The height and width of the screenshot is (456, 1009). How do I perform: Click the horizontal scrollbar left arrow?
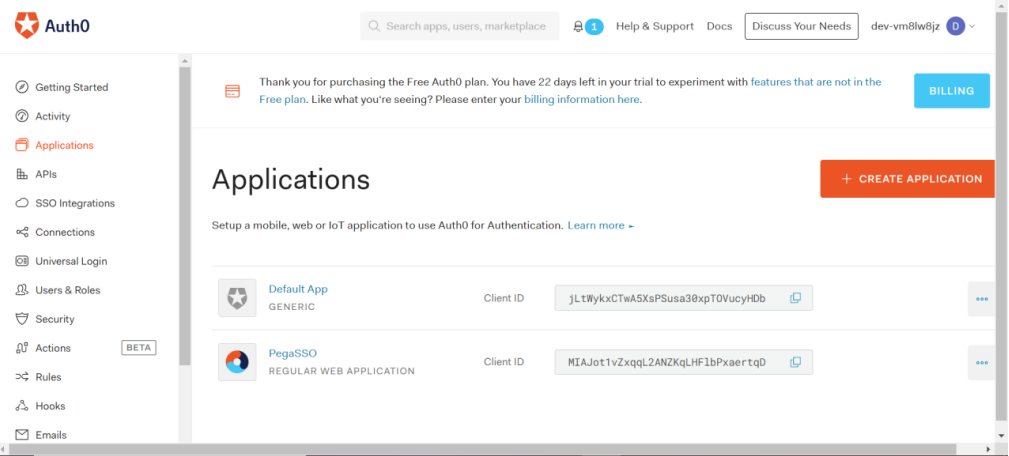coord(5,449)
